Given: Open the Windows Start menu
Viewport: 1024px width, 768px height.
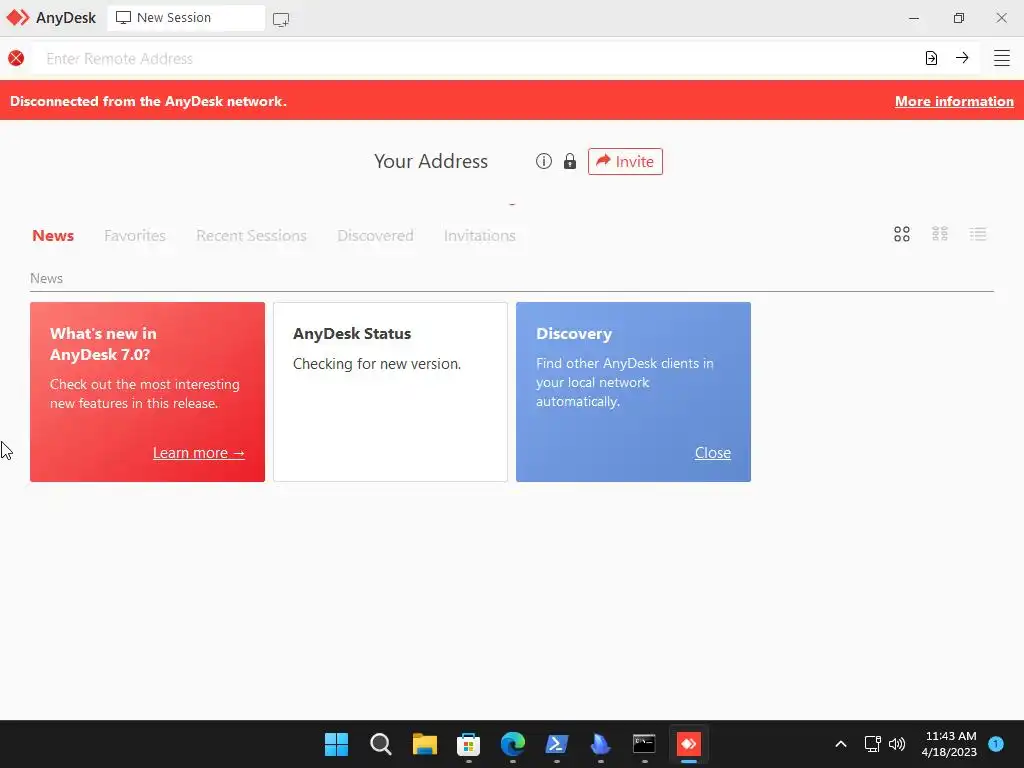Looking at the screenshot, I should (x=337, y=744).
